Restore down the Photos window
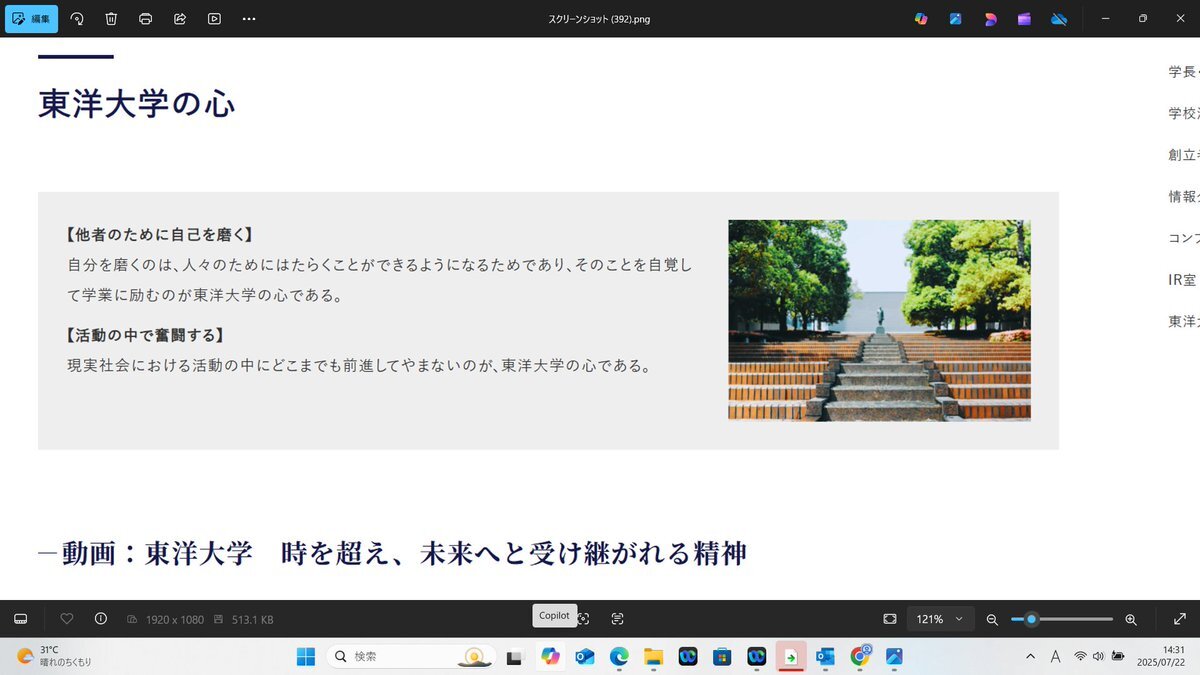This screenshot has height=675, width=1200. coord(1143,19)
